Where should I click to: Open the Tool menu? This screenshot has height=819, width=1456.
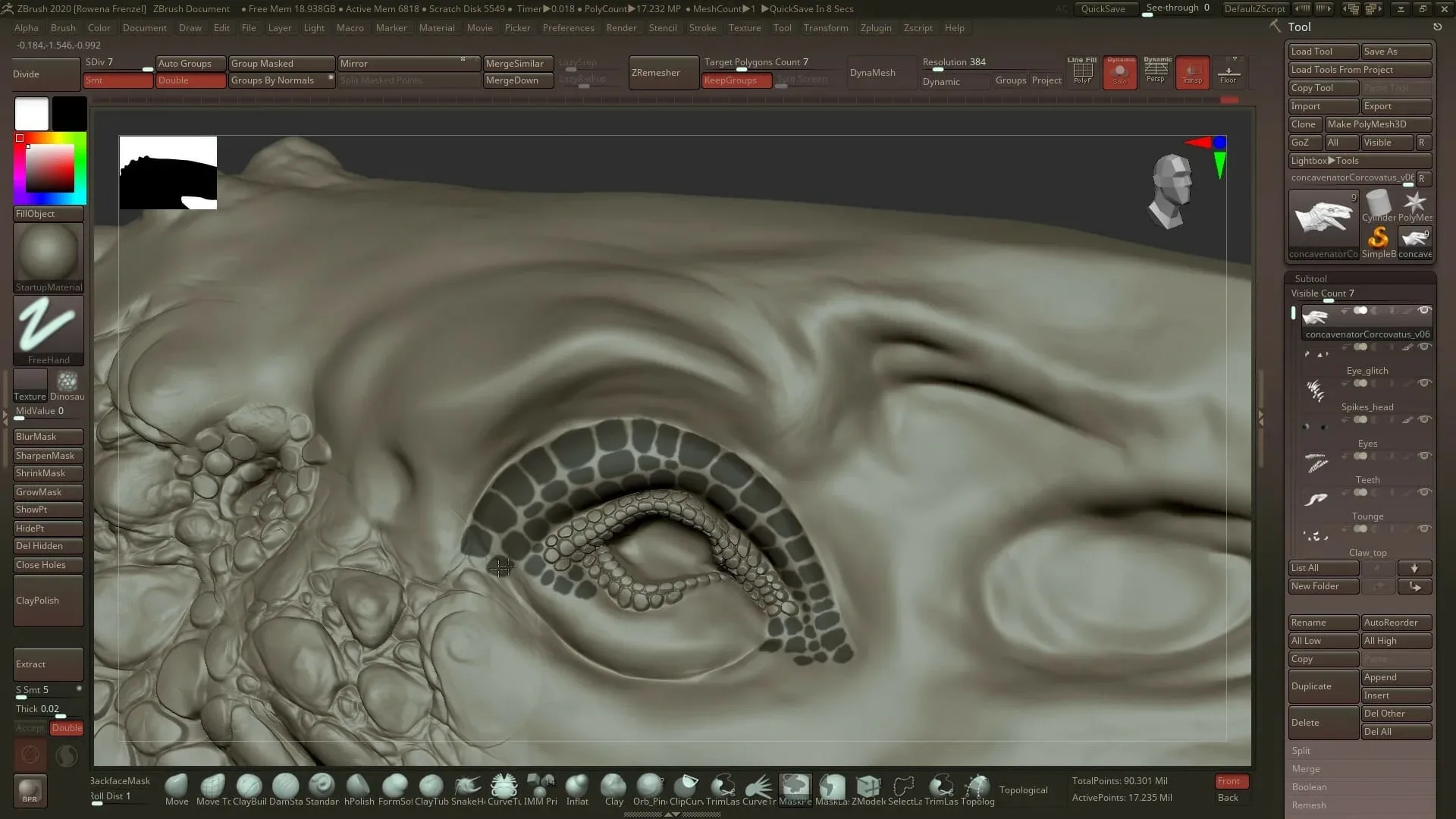tap(783, 28)
